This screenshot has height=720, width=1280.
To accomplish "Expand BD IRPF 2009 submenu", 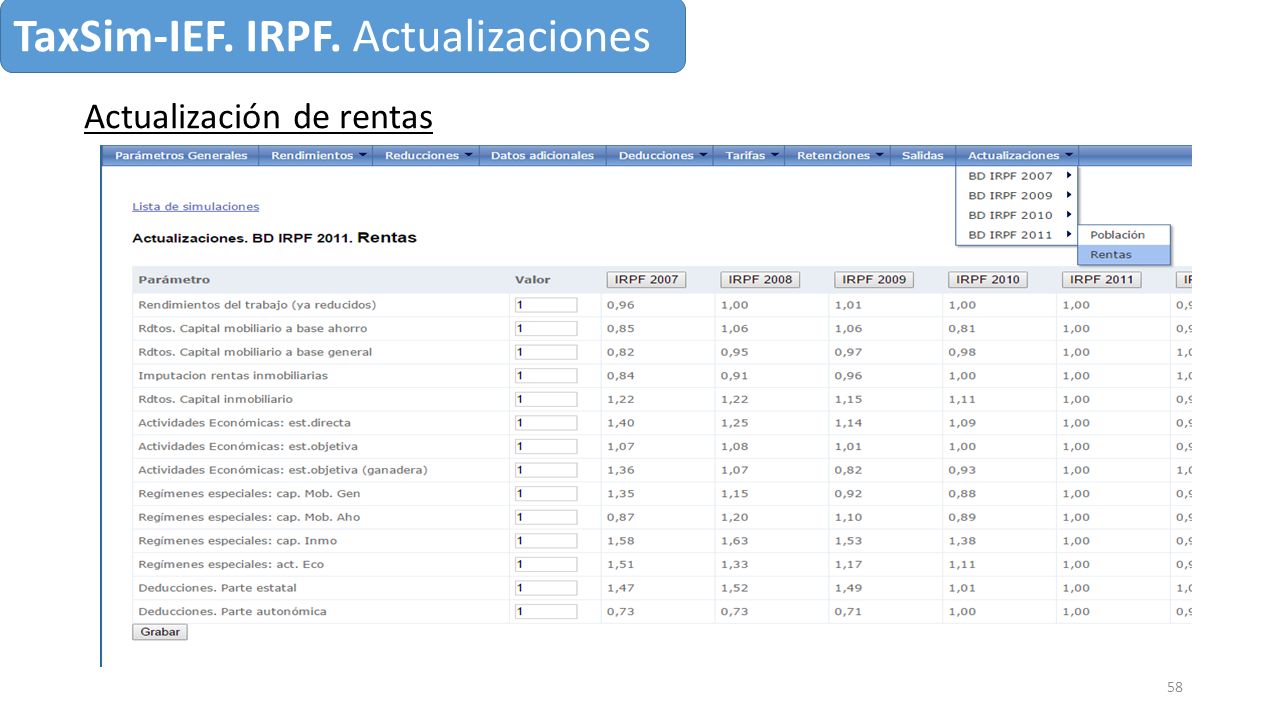I will tap(1016, 196).
